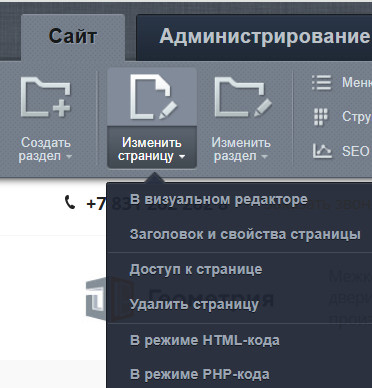Expand the Создать раздел dropdown arrow
Screen dimensions: 372x388
tap(69, 157)
